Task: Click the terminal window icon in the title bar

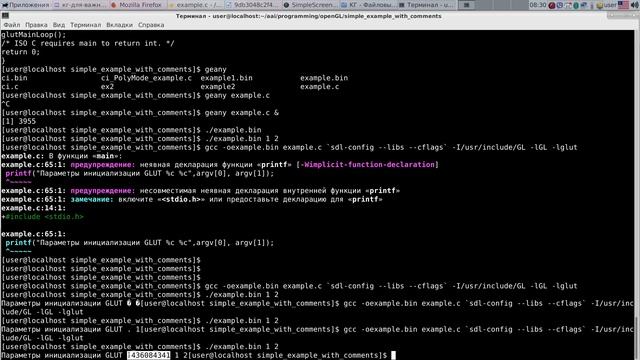Action: point(5,16)
